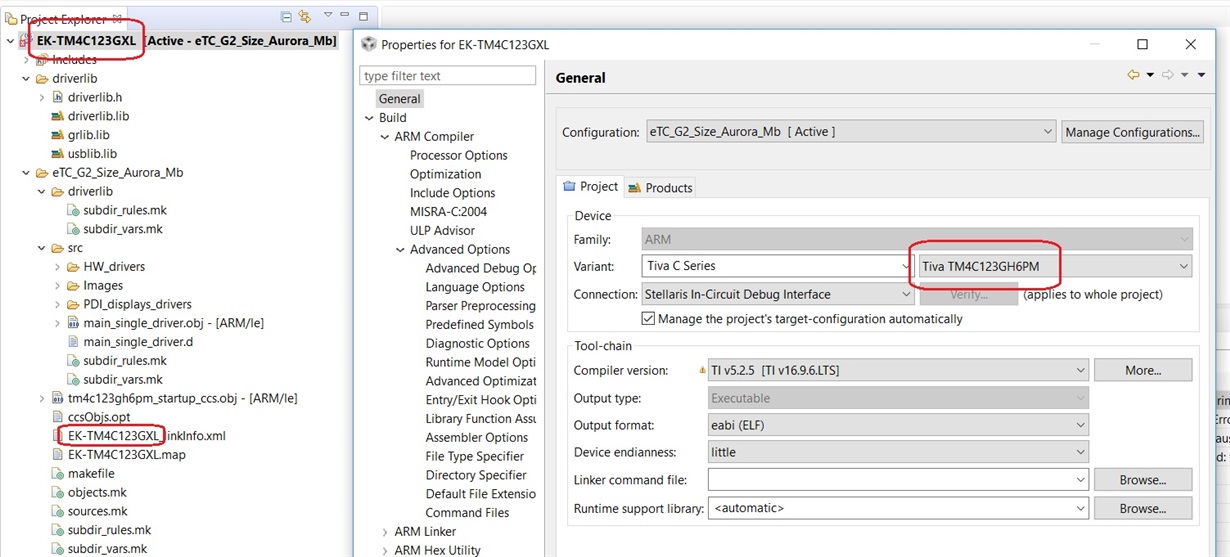Click the EK-TM4C123GXL project icon
The width and height of the screenshot is (1230, 557).
click(x=26, y=41)
